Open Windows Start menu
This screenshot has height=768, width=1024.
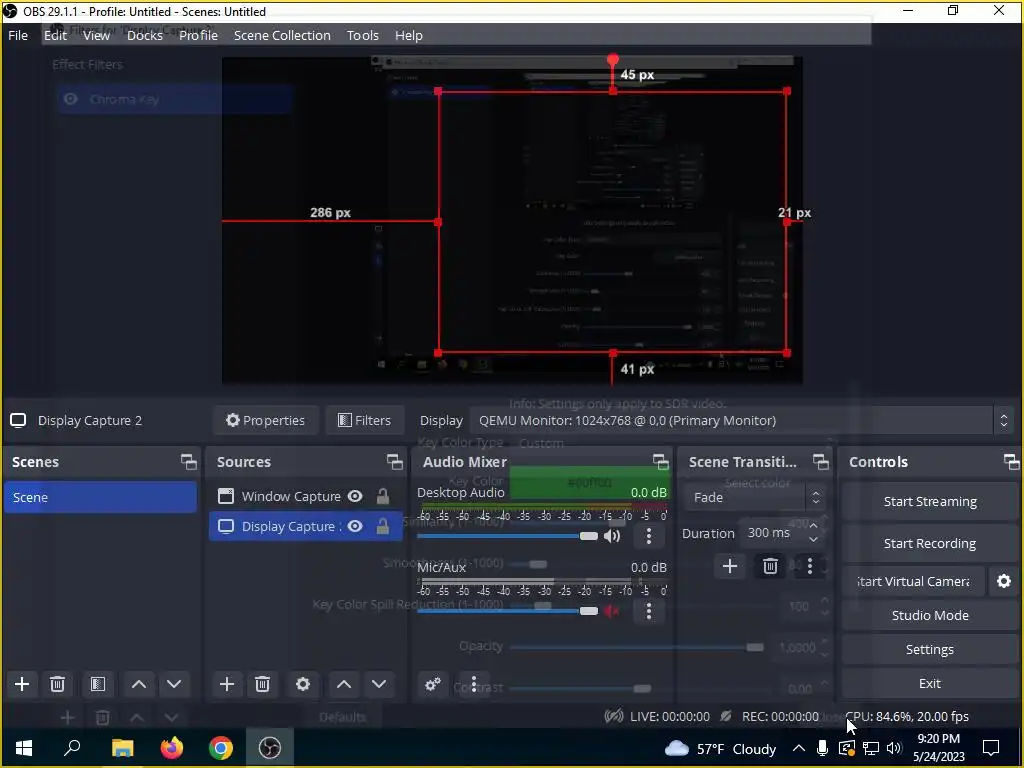click(x=24, y=747)
